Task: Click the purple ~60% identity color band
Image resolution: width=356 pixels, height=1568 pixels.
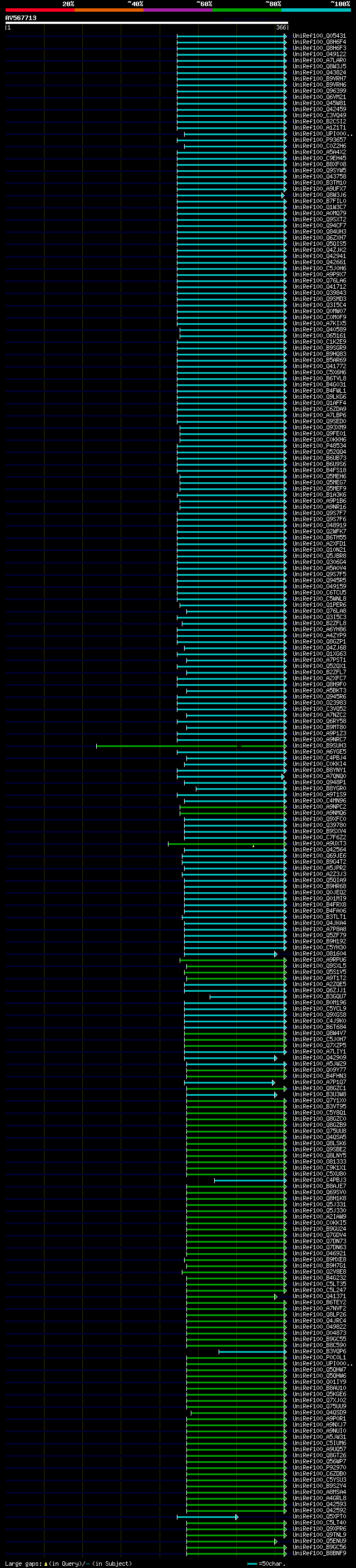Action: click(x=179, y=11)
